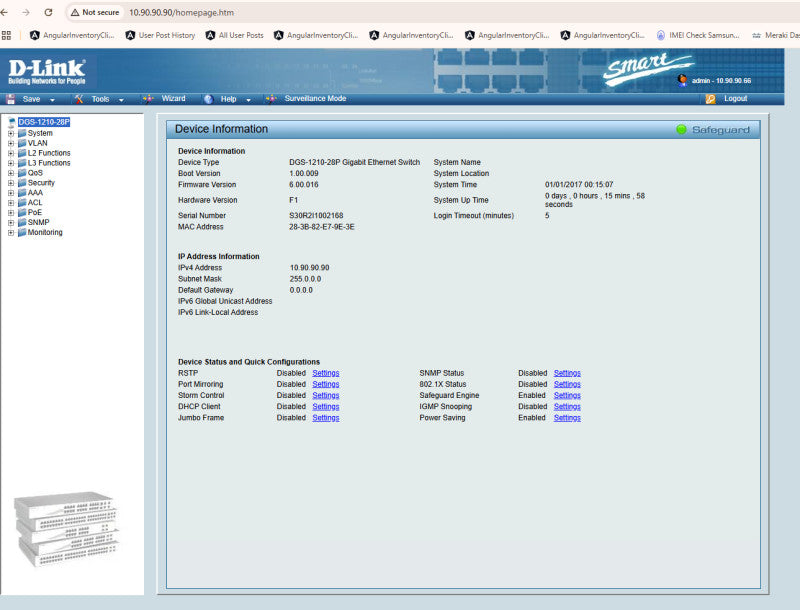Click the PoE folder icon
The width and height of the screenshot is (800, 610).
tap(22, 213)
